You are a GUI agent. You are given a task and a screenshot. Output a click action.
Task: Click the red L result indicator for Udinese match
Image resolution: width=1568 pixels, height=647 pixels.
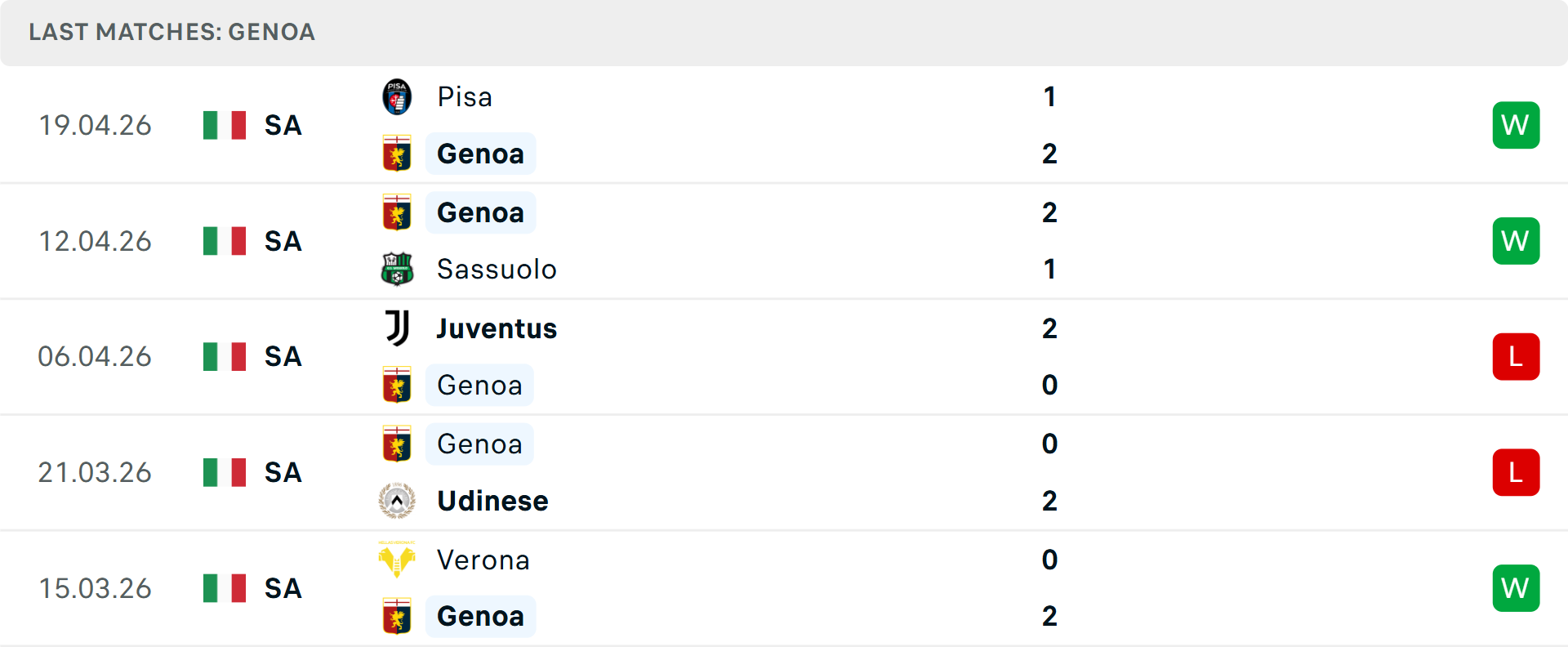click(1516, 472)
